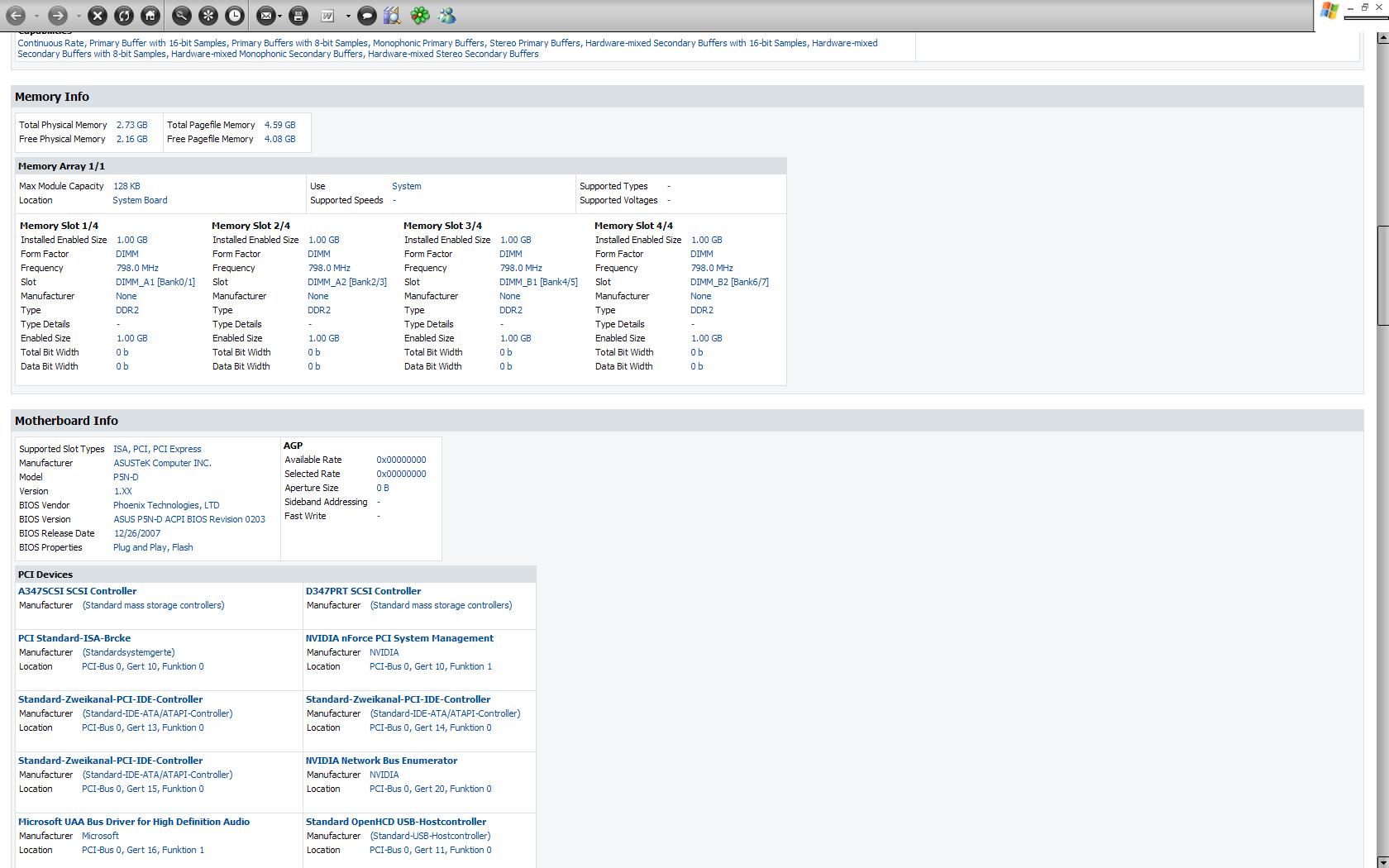1389x868 pixels.
Task: Edit page with the Word icon
Action: [x=327, y=15]
